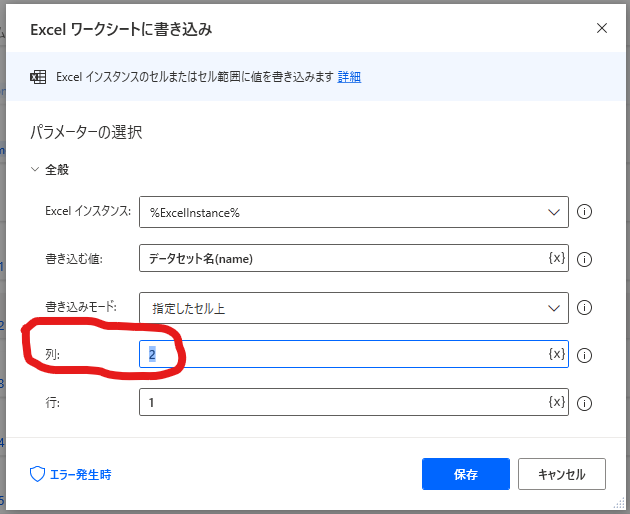
Task: Click the {x} variable icon in 行 field
Action: pyautogui.click(x=557, y=401)
